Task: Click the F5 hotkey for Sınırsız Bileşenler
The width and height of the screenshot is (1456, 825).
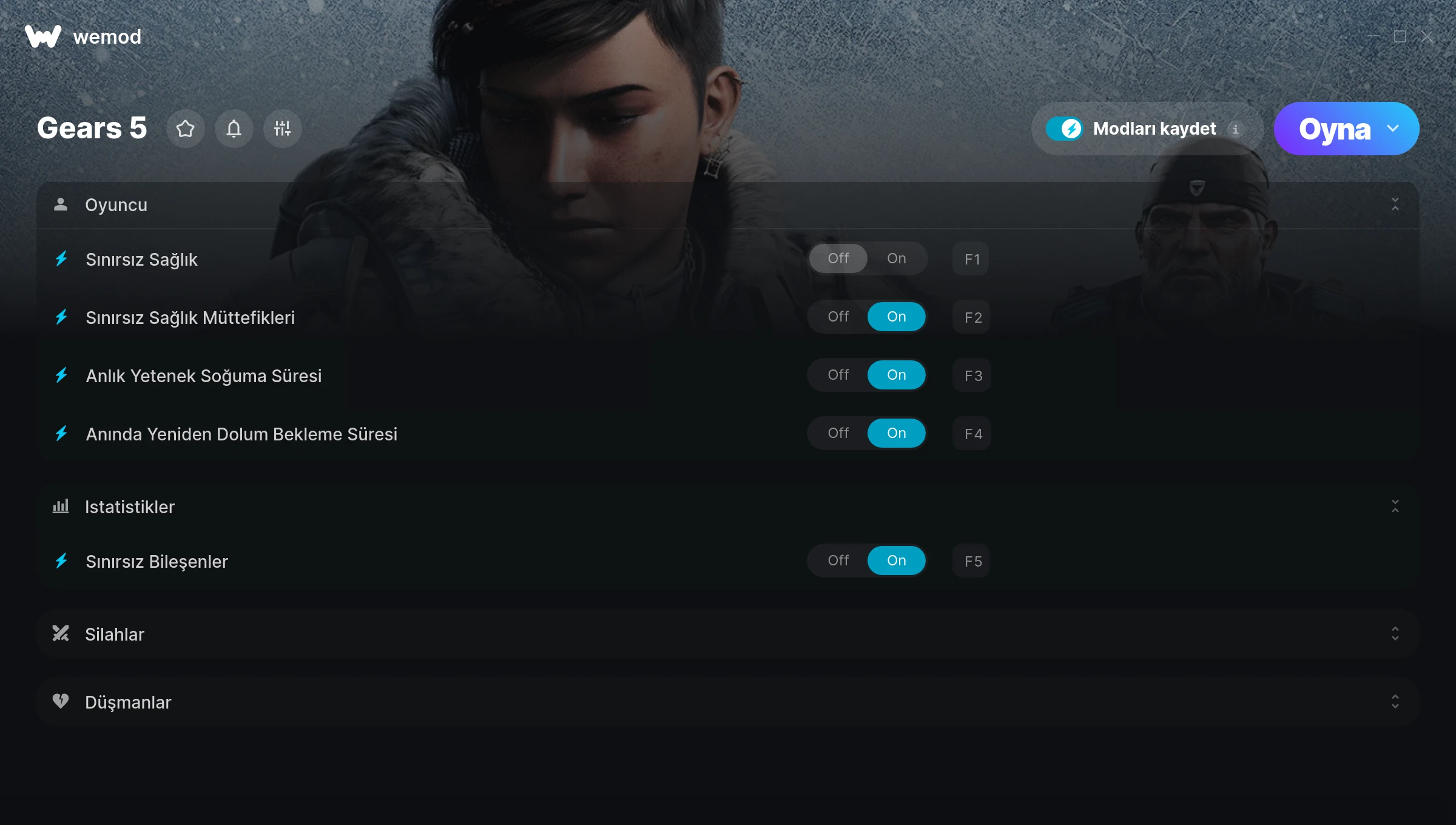Action: pos(972,561)
